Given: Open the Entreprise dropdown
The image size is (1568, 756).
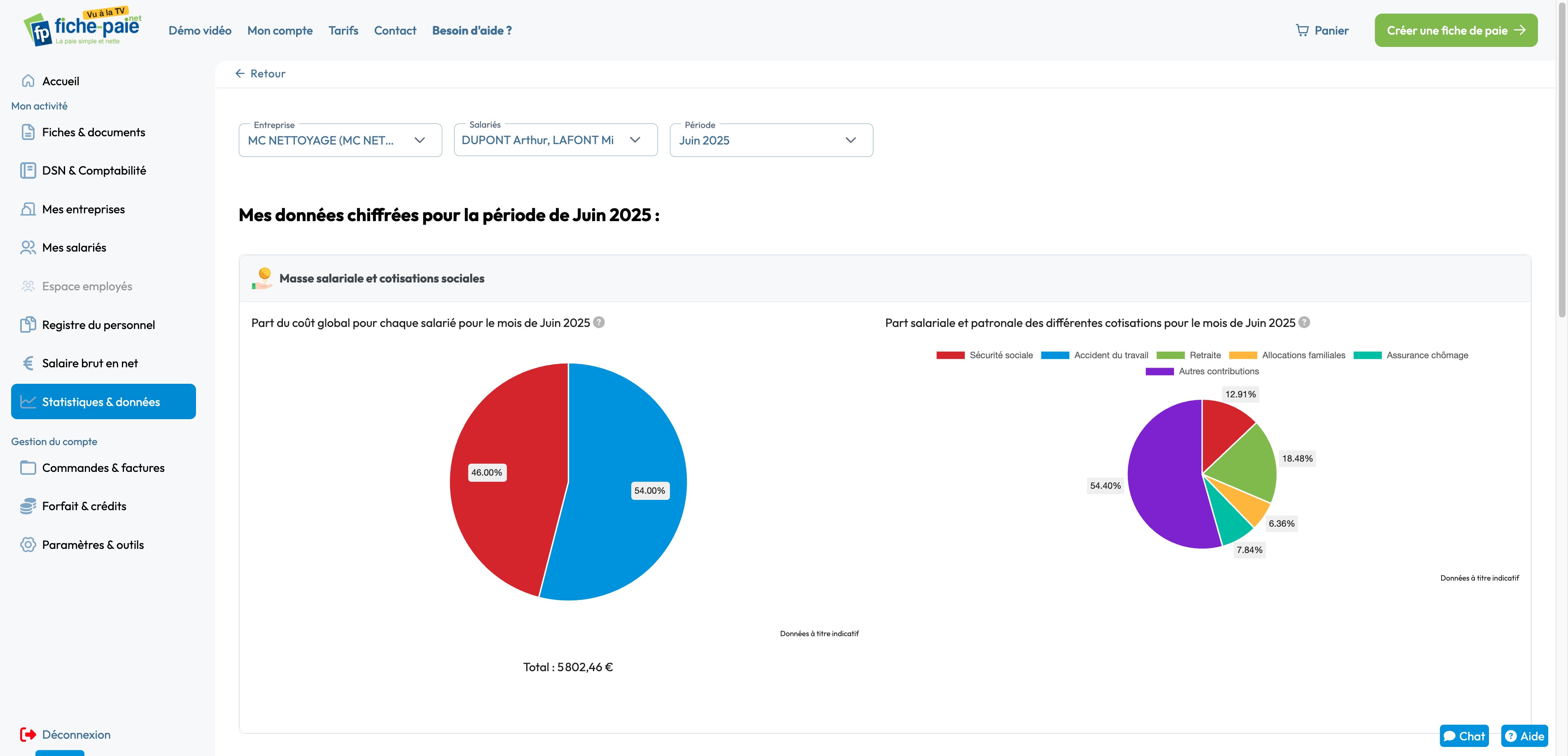Looking at the screenshot, I should pyautogui.click(x=340, y=140).
